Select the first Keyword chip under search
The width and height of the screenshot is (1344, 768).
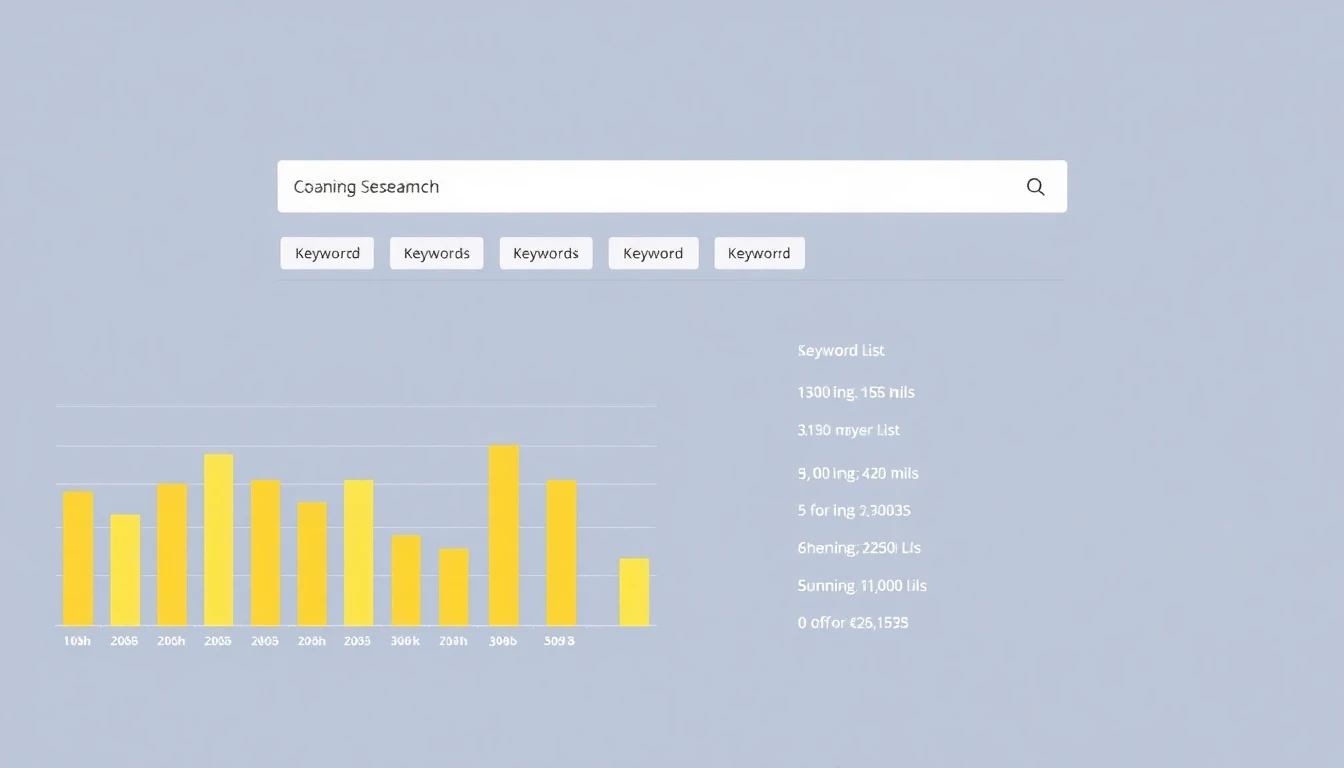click(327, 253)
